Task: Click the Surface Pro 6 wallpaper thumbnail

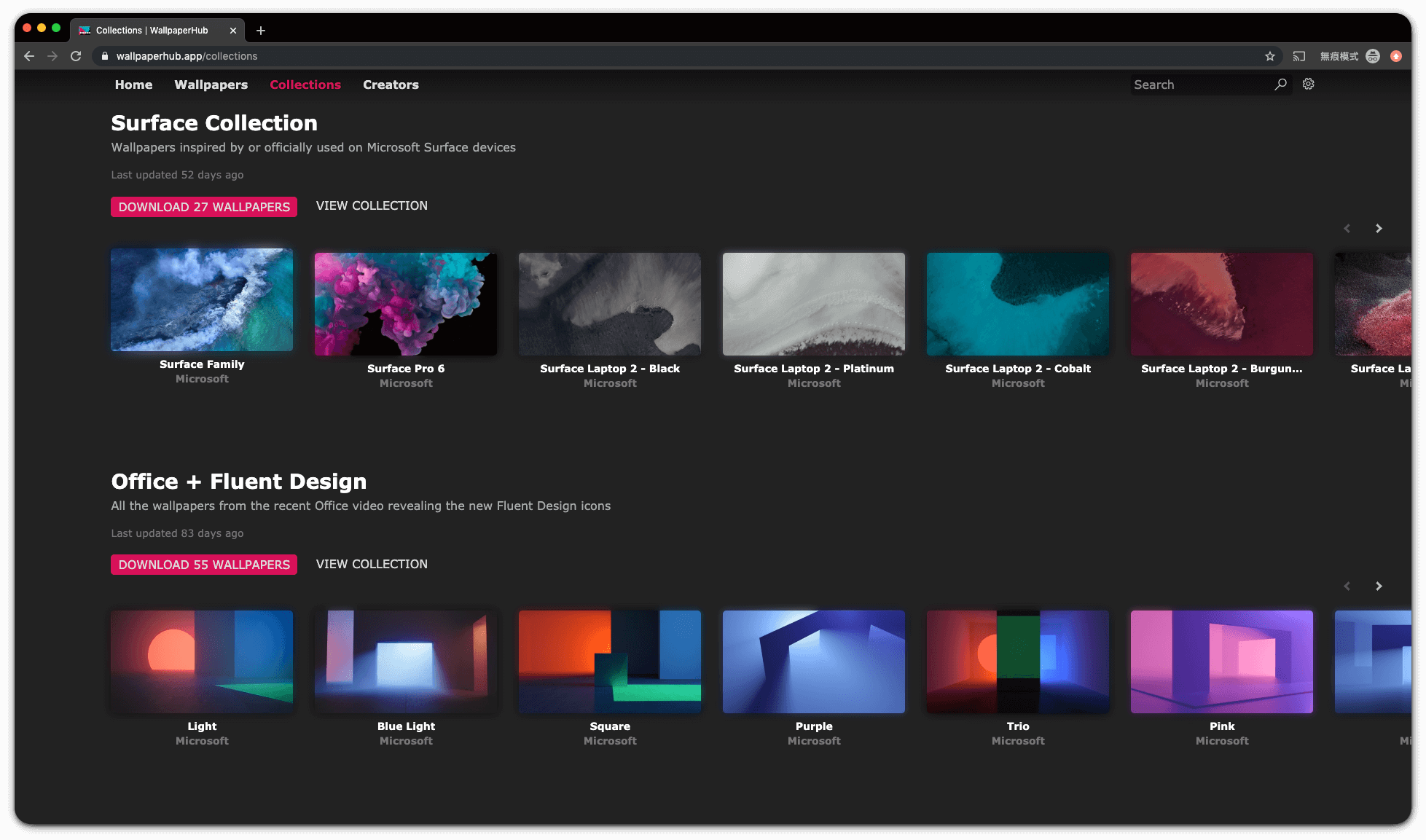Action: 405,304
